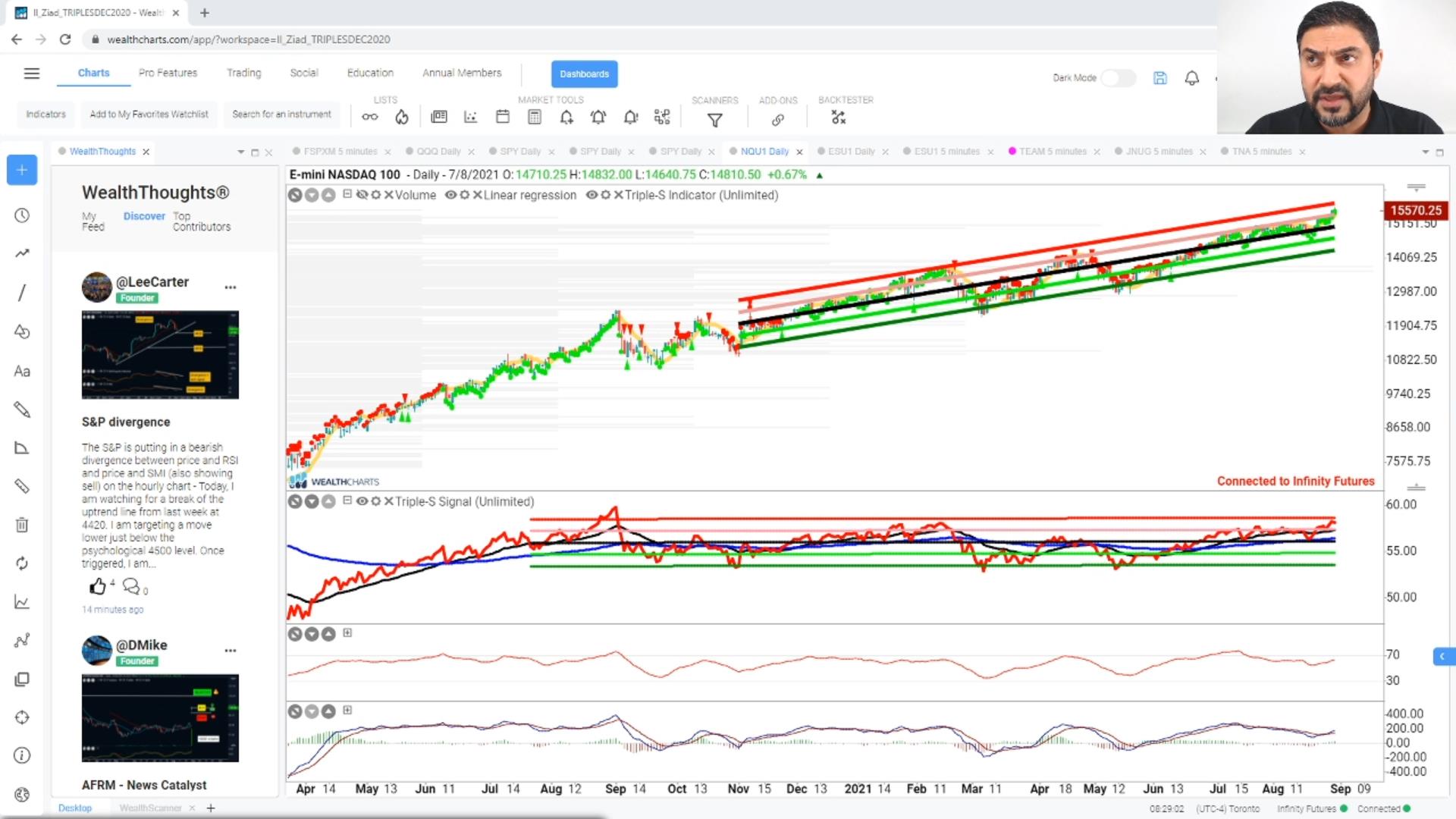Save workspace with the floppy disk icon
The height and width of the screenshot is (819, 1456).
pyautogui.click(x=1160, y=78)
